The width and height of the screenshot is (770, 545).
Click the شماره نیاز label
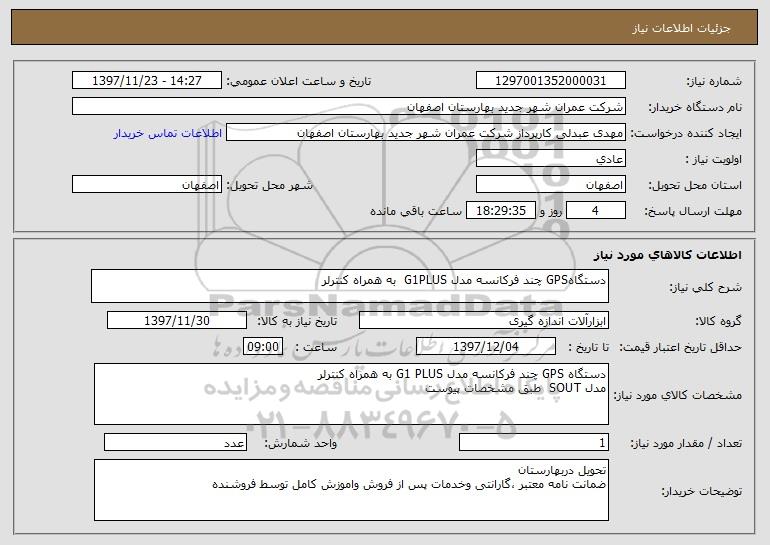(x=714, y=82)
